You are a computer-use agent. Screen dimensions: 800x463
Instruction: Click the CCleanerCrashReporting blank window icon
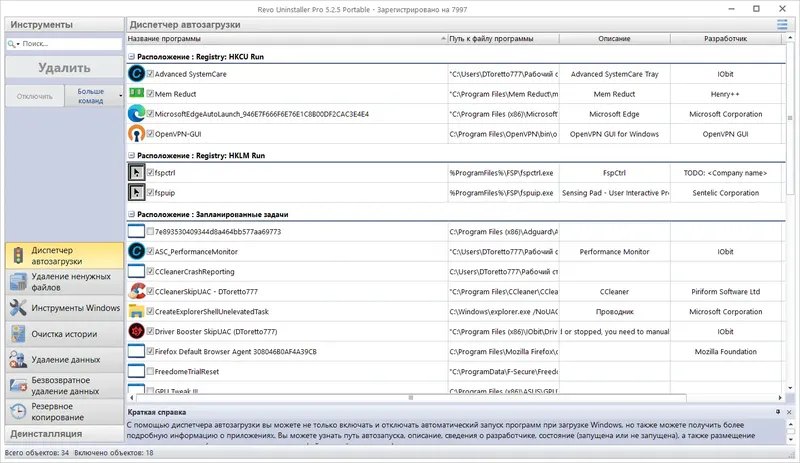point(136,271)
